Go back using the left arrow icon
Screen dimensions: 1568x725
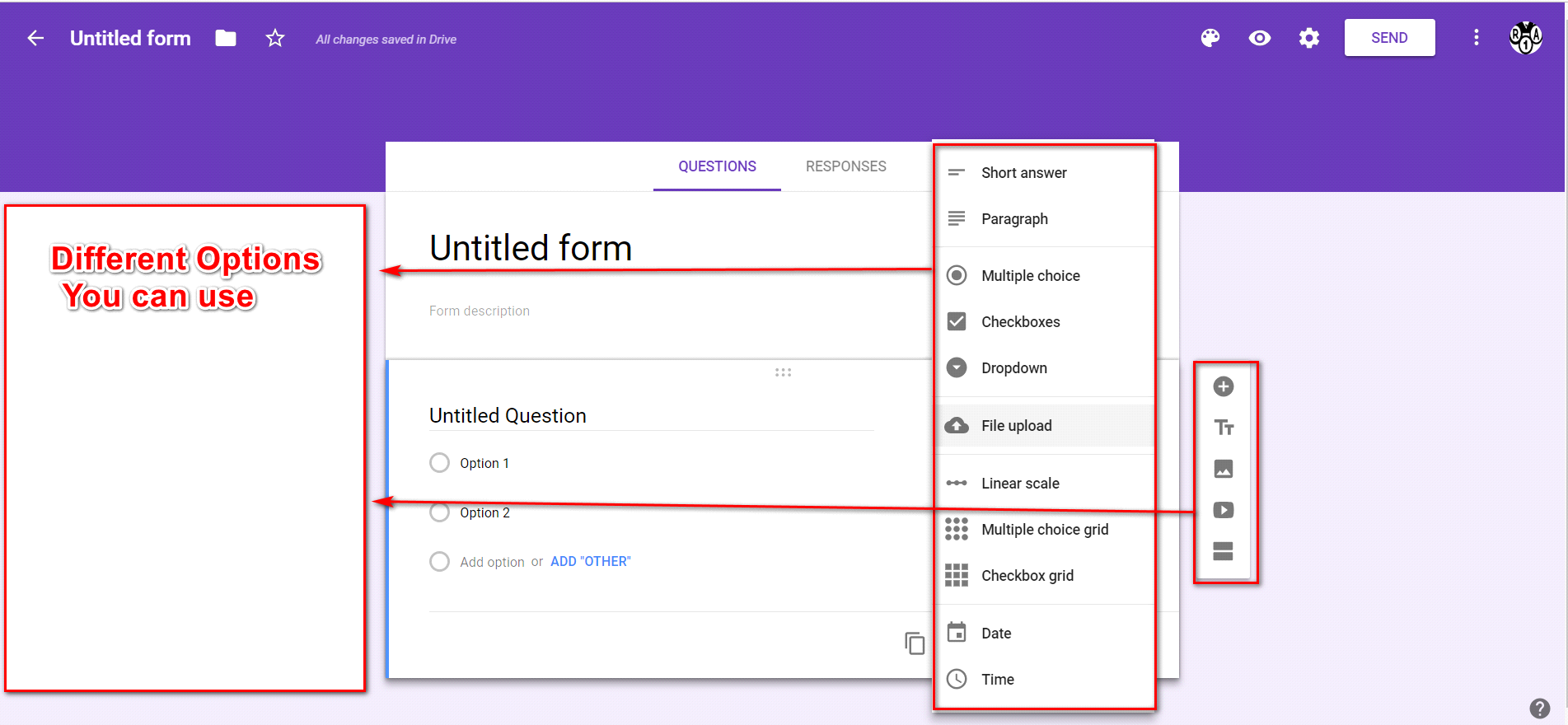click(x=35, y=38)
